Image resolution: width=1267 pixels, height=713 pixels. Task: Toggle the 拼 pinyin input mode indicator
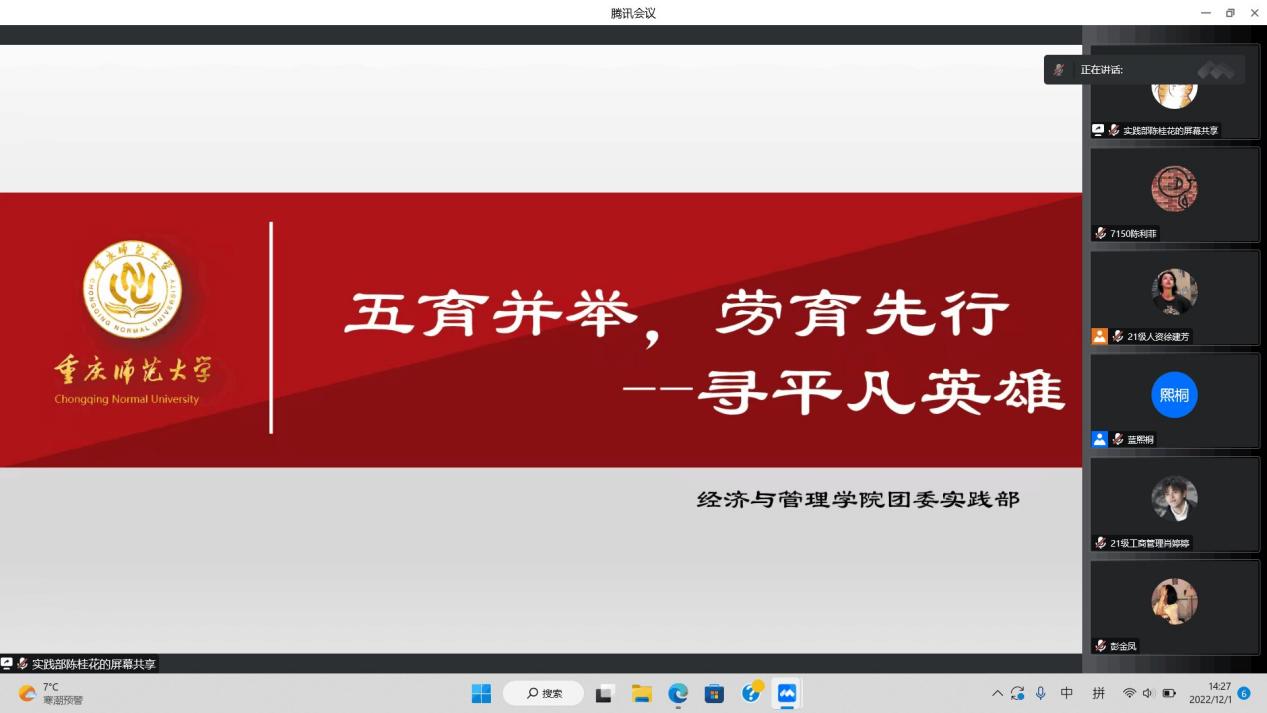coord(1098,693)
